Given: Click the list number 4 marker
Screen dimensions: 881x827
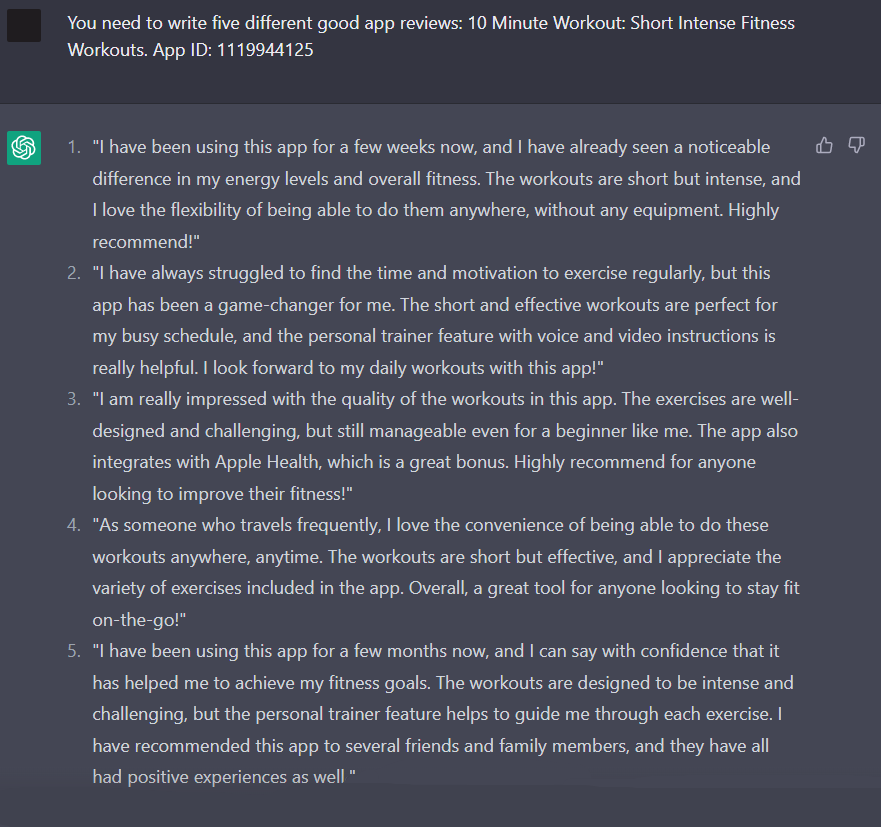Looking at the screenshot, I should tap(74, 525).
